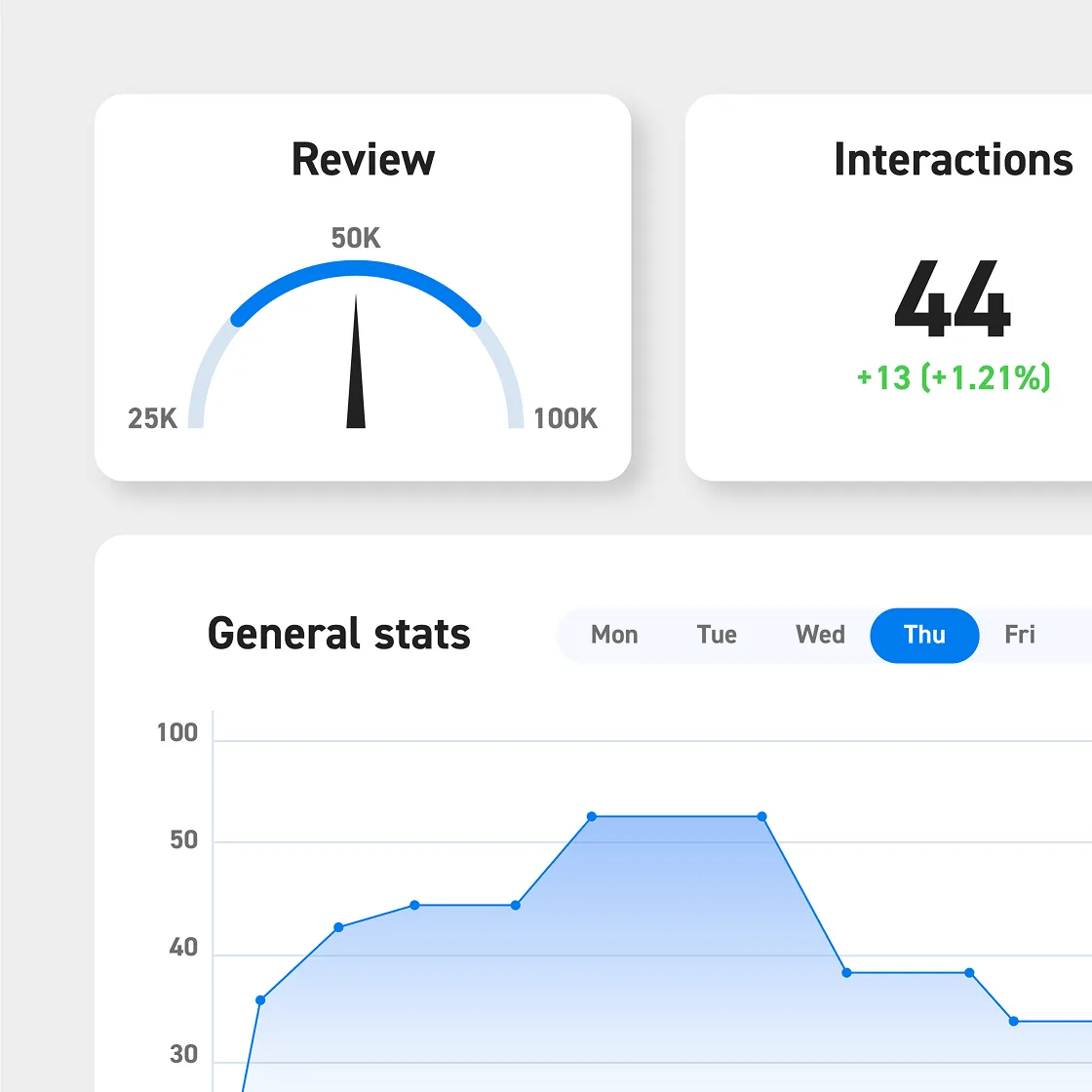Select the Tue tab
The width and height of the screenshot is (1092, 1092).
[717, 635]
